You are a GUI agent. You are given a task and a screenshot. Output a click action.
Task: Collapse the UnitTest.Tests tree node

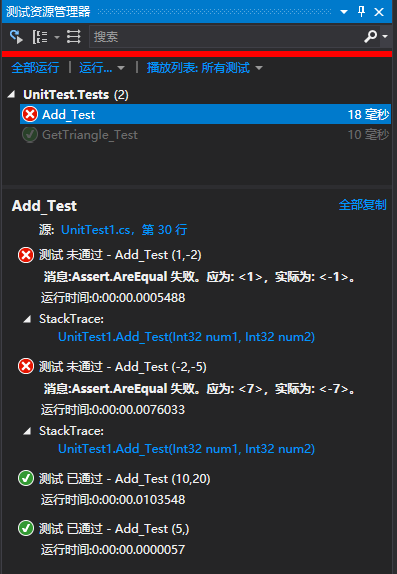11,95
